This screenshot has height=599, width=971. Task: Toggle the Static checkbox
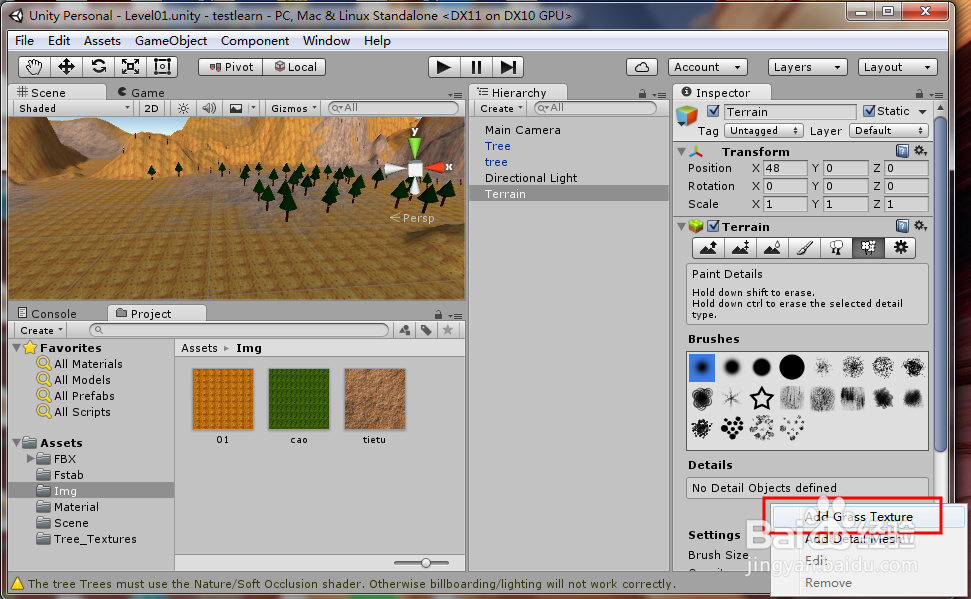pos(869,111)
